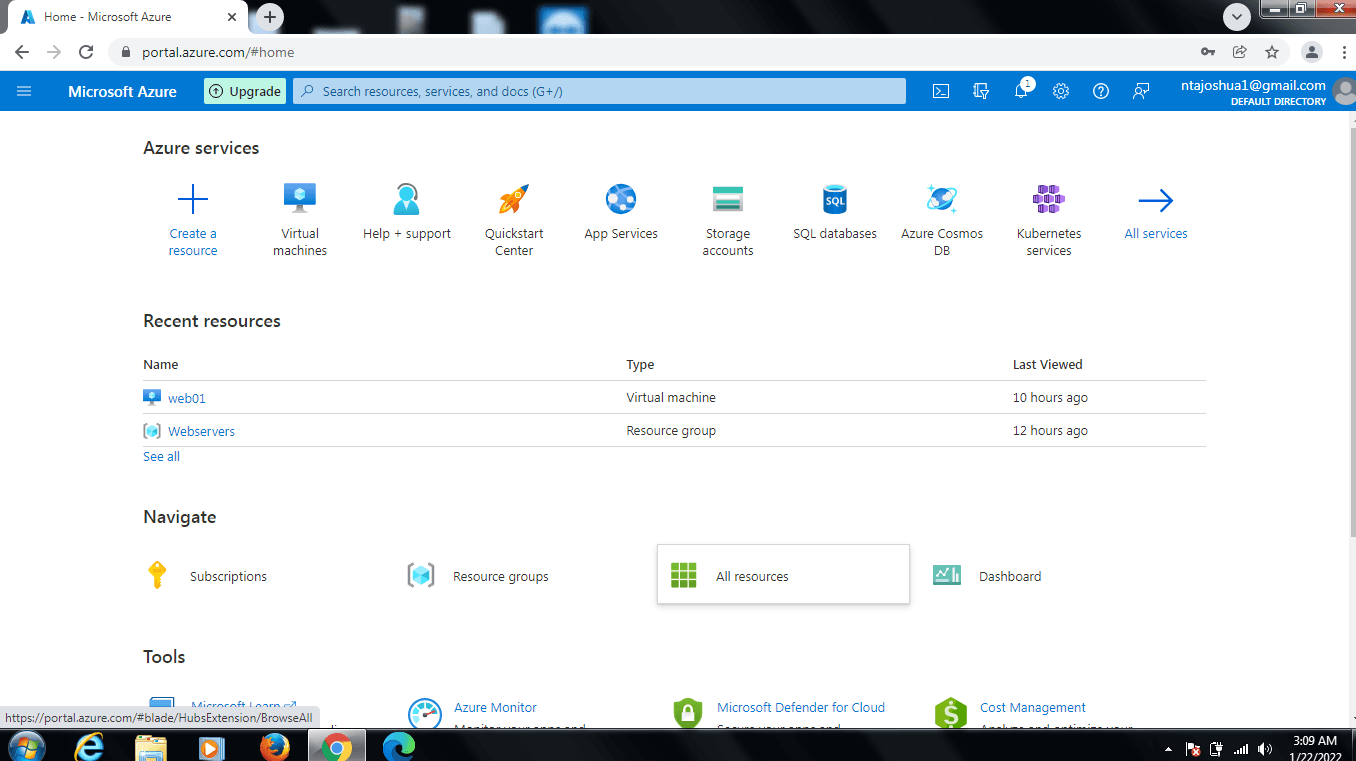Click the Help question mark icon
The image size is (1356, 761).
pyautogui.click(x=1101, y=91)
